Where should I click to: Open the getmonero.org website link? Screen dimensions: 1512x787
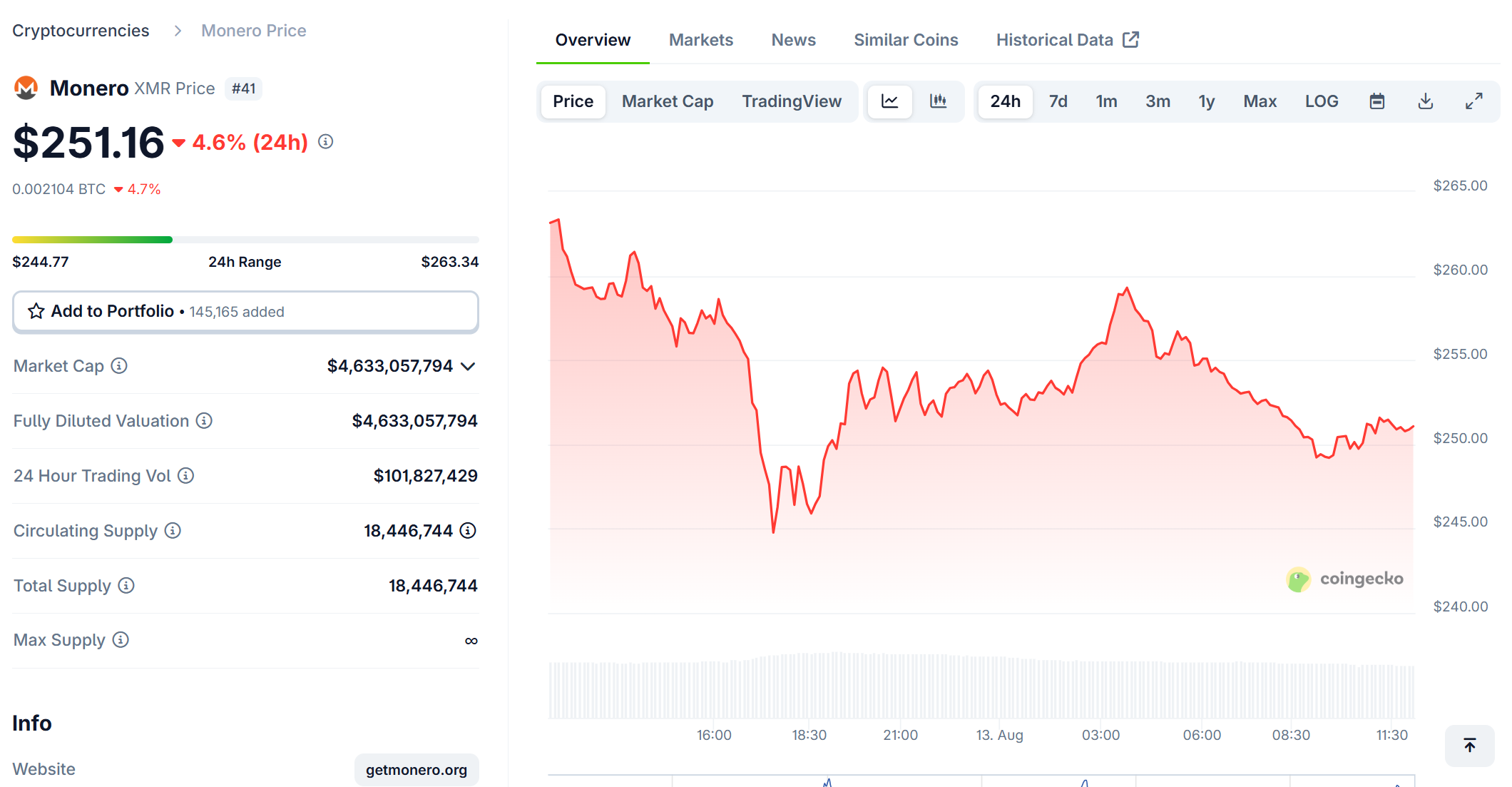point(417,769)
